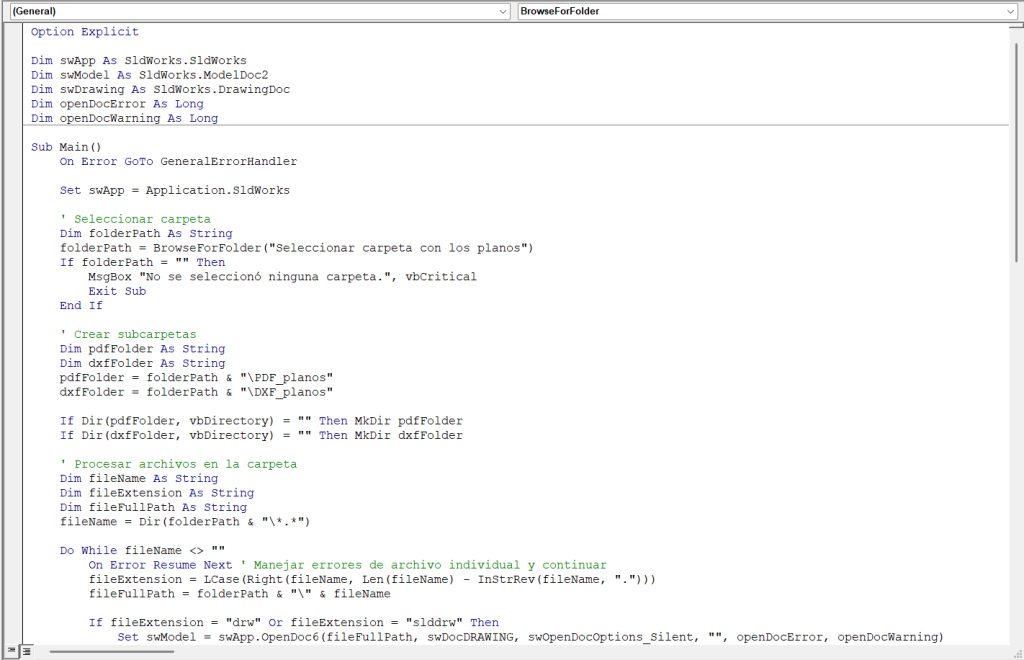This screenshot has height=660, width=1024.
Task: Click the 'fileName = Dir(folderPath & "\*.*")' line
Action: click(x=185, y=521)
